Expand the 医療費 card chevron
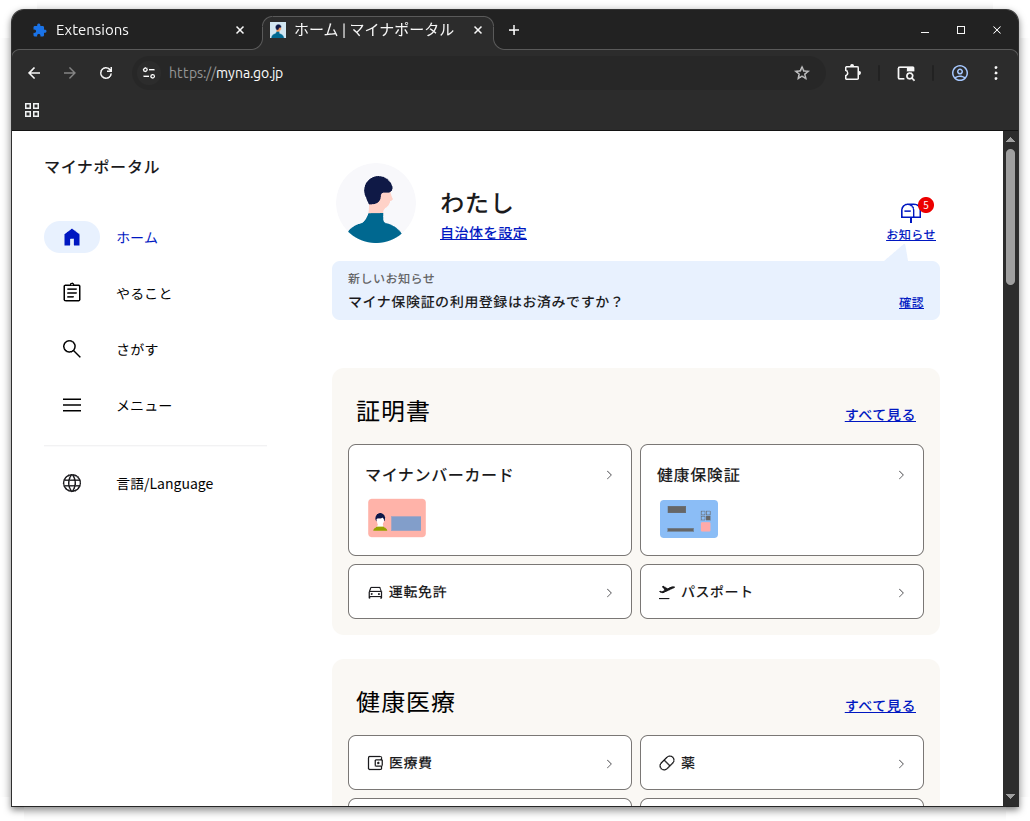 point(610,762)
